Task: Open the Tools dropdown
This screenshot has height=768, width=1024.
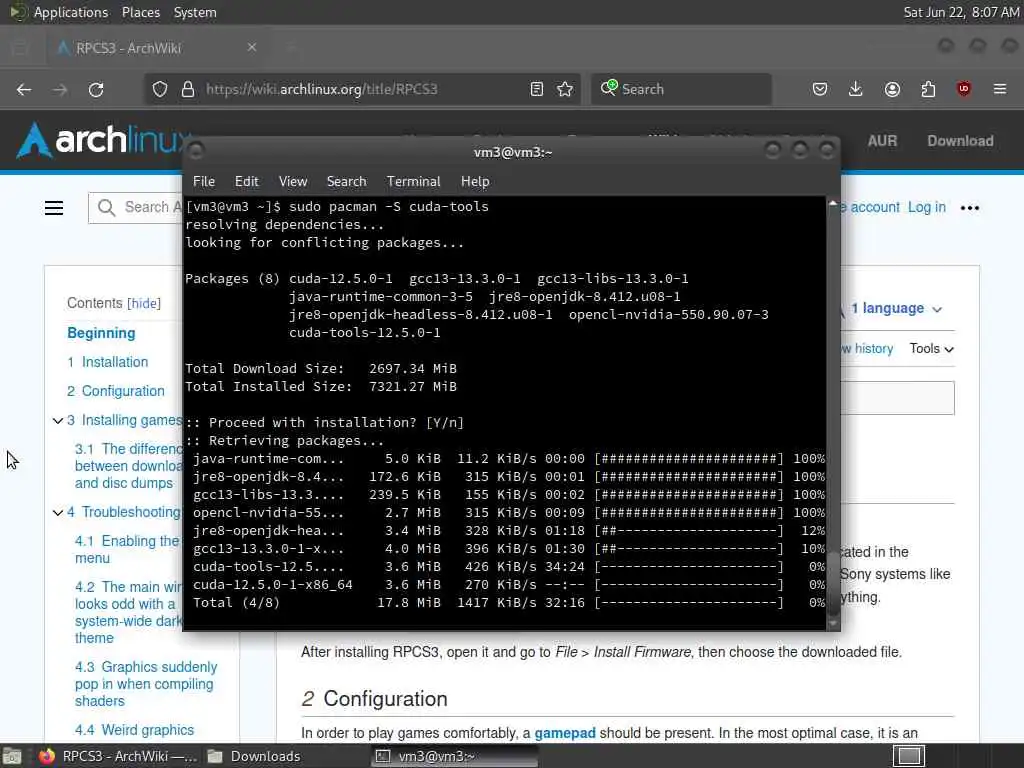Action: (x=932, y=349)
